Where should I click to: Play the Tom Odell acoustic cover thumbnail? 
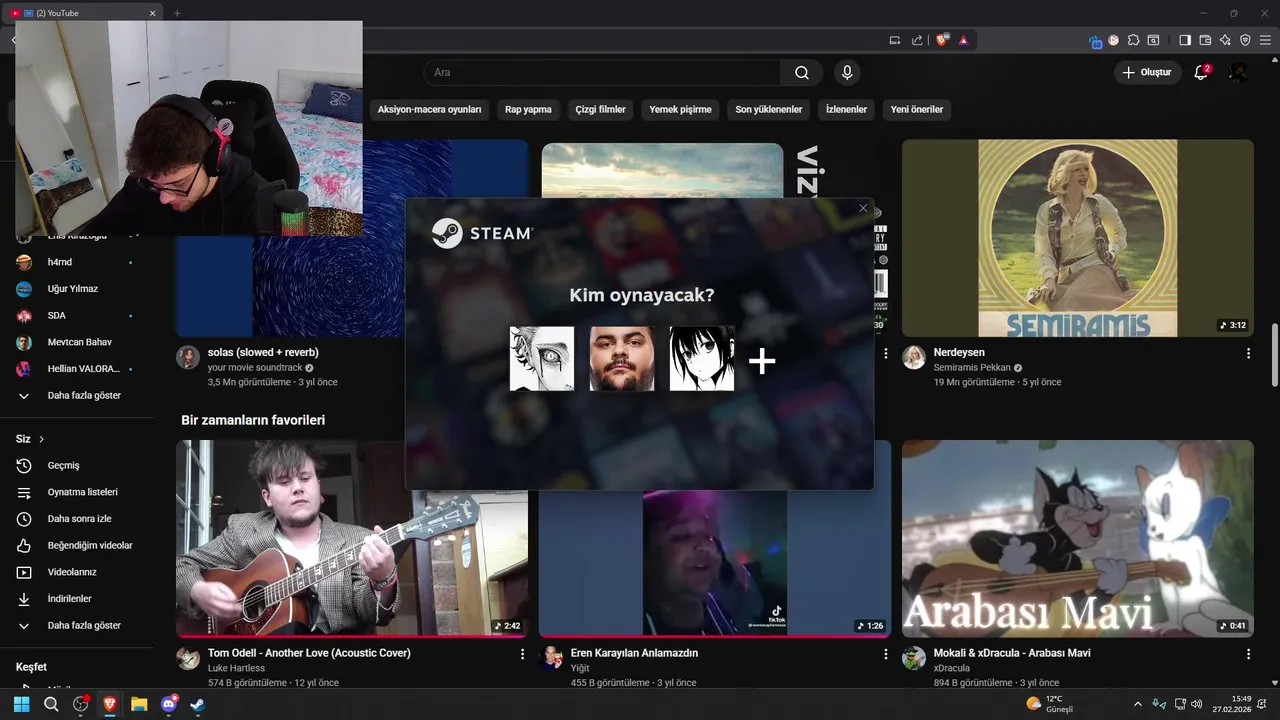pos(352,538)
